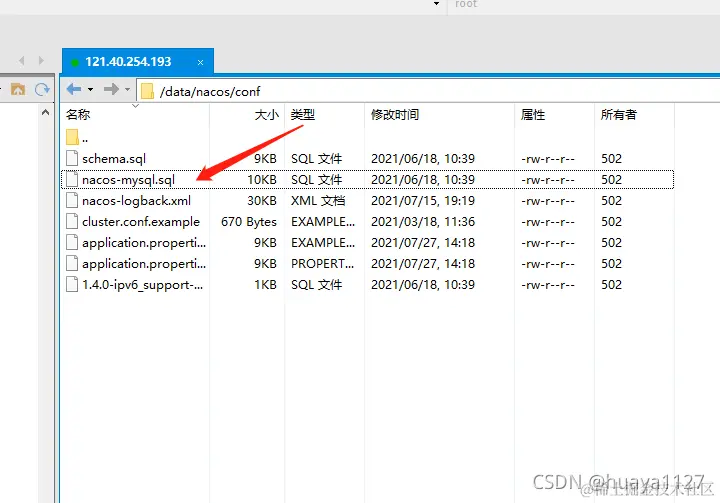Image resolution: width=720 pixels, height=503 pixels.
Task: Open the back history dropdown arrow
Action: tap(90, 89)
